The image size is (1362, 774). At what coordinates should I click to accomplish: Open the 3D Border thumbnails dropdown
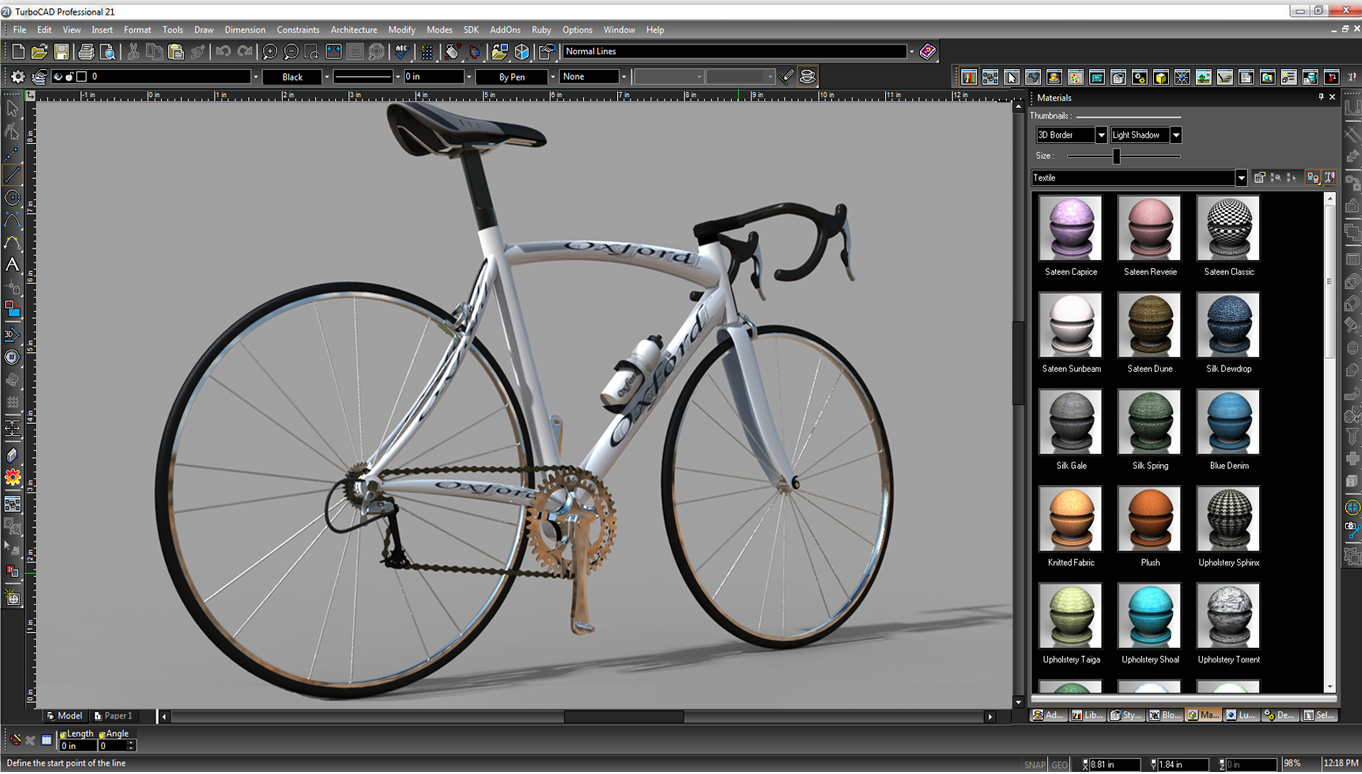pos(1101,135)
